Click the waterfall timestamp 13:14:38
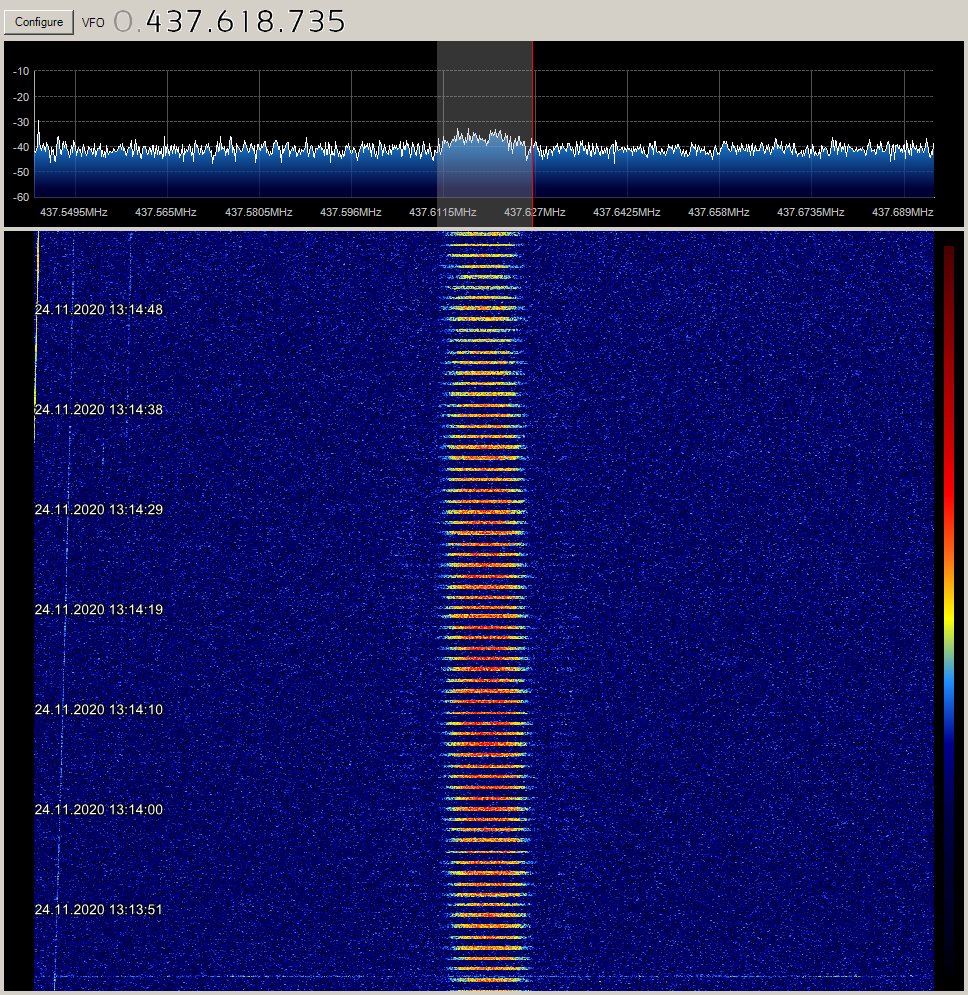Viewport: 968px width, 995px height. 98,410
